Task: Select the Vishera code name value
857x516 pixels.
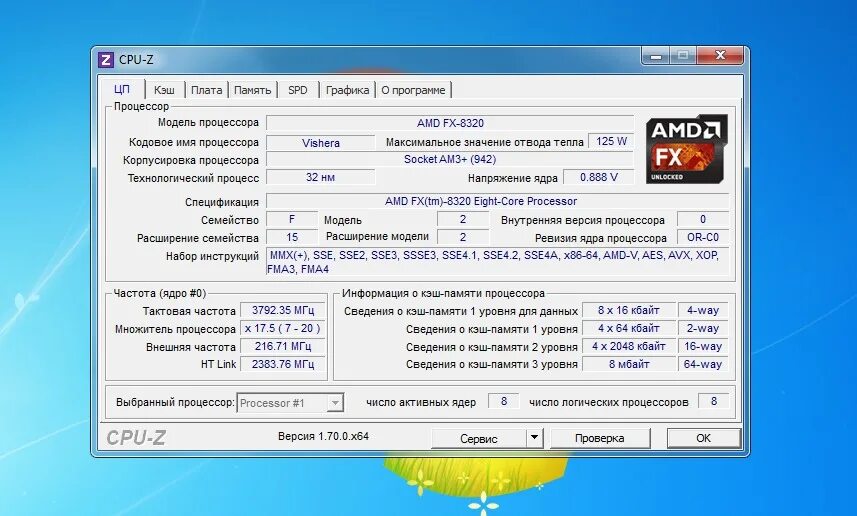Action: tap(321, 143)
